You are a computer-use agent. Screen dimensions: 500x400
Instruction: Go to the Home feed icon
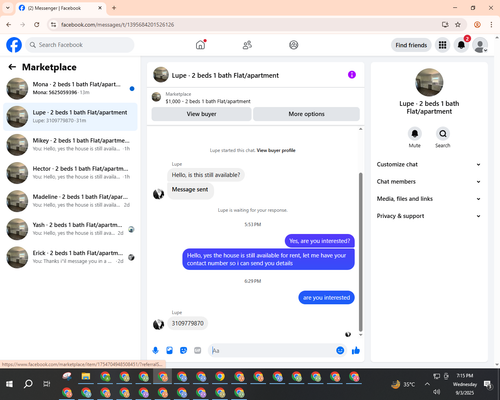pos(200,45)
